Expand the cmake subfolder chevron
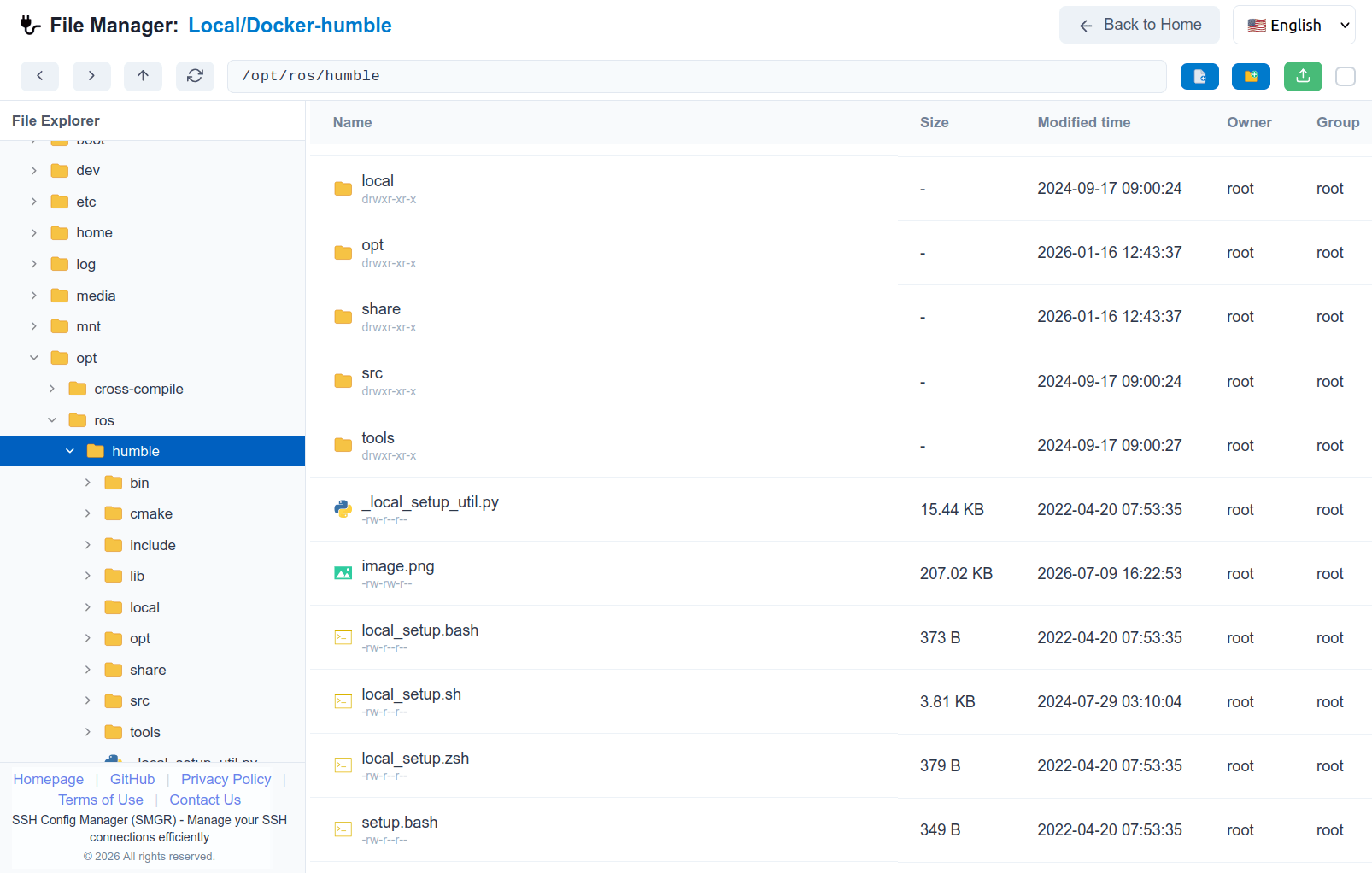The width and height of the screenshot is (1372, 873). pyautogui.click(x=88, y=513)
